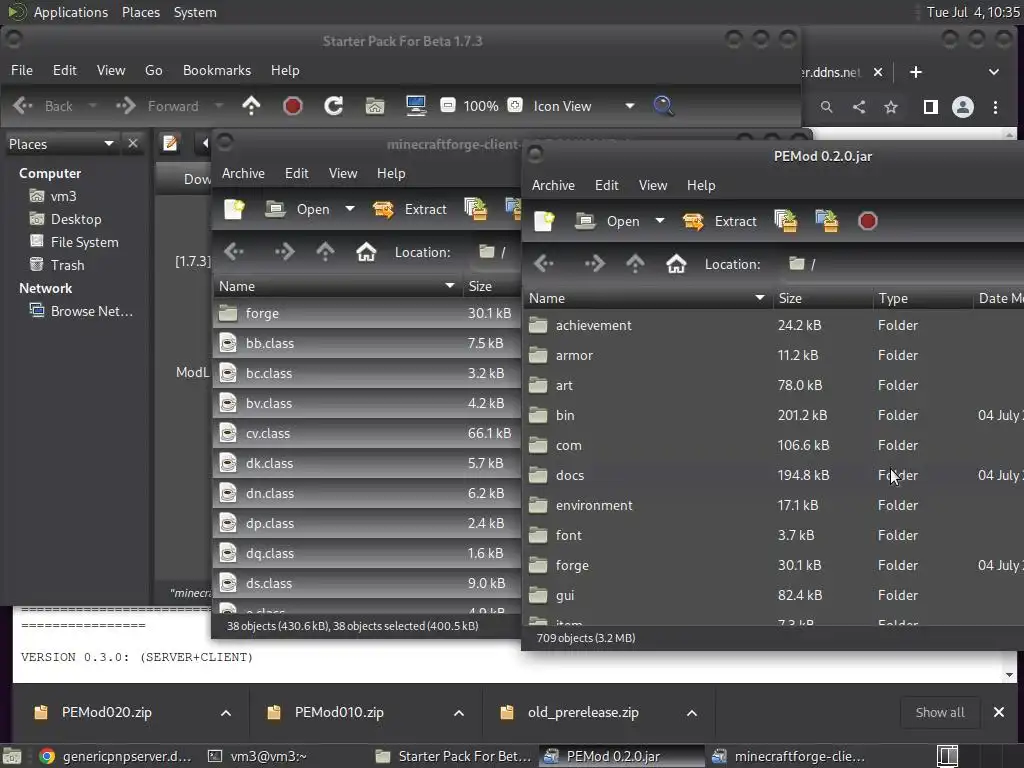The height and width of the screenshot is (768, 1024).
Task: Click the edit location pencil icon in file manager
Action: pos(170,143)
